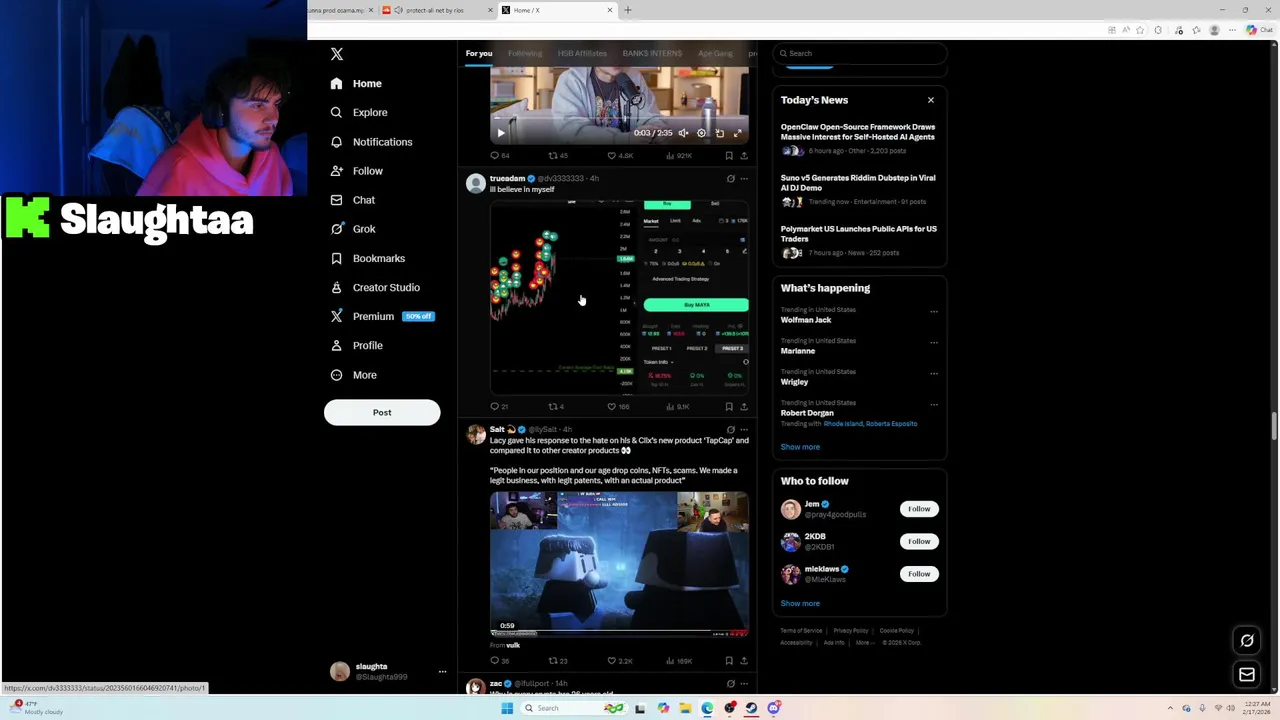
Task: Open the Explore page in the sidebar
Action: tap(359, 112)
